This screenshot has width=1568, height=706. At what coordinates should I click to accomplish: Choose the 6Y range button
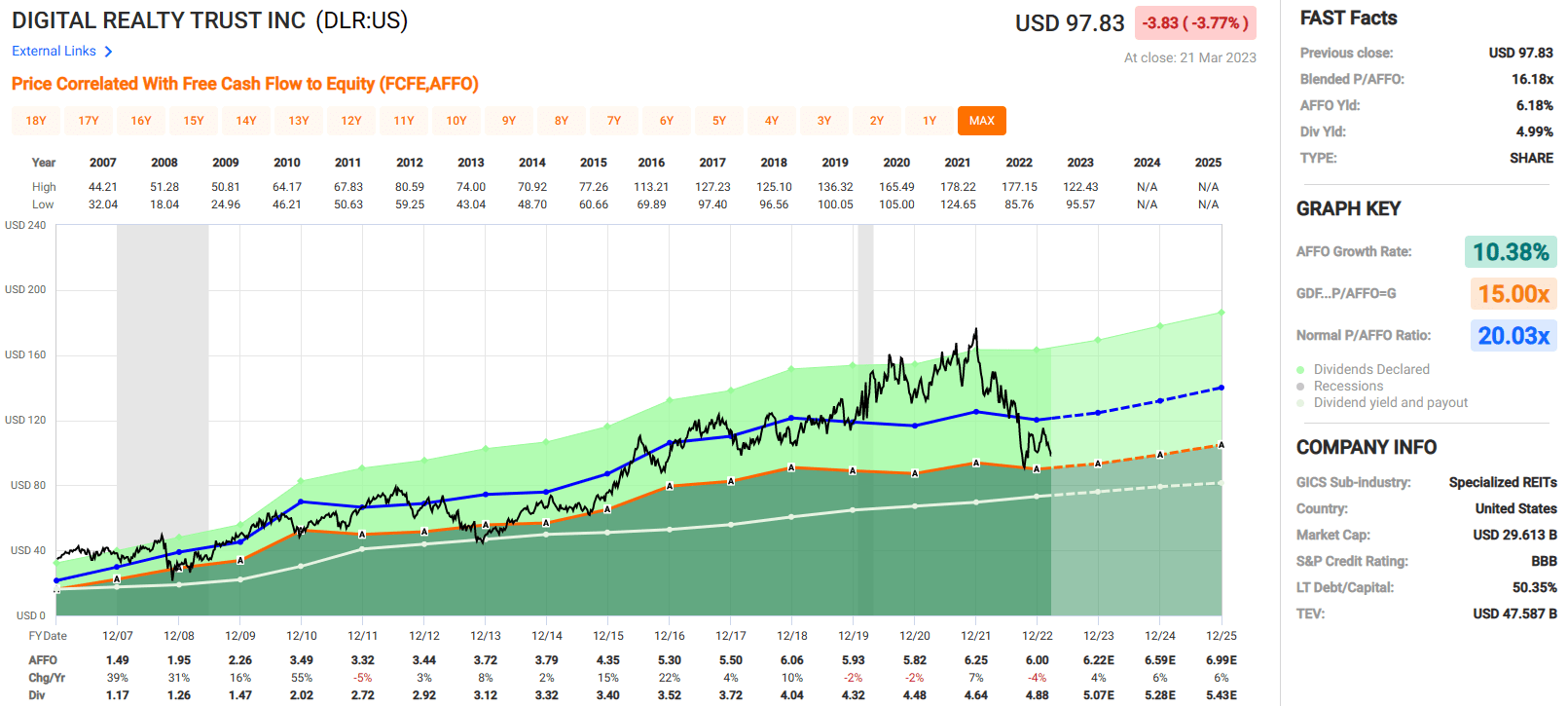[x=667, y=121]
